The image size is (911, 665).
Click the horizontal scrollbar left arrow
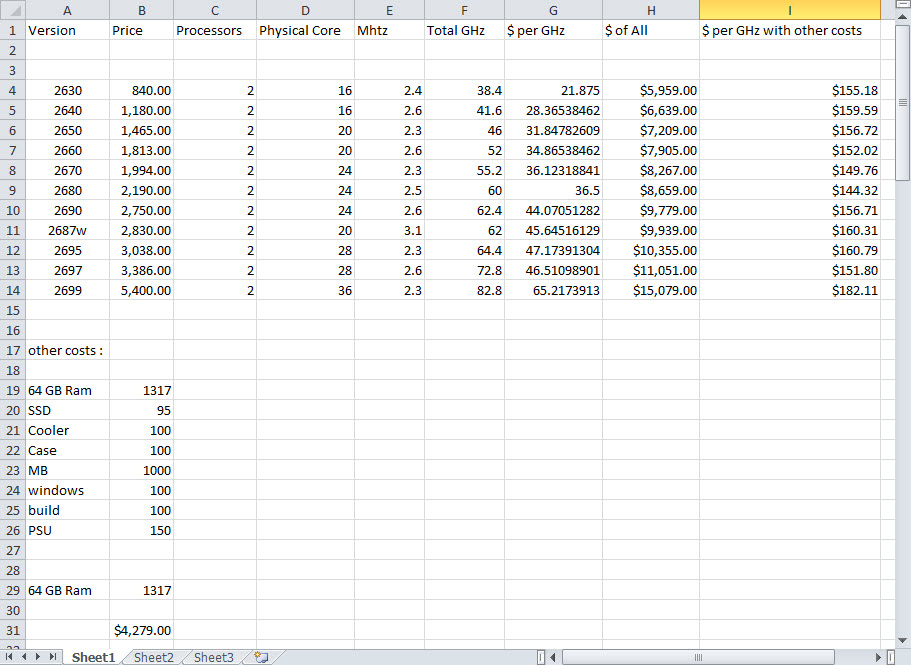pyautogui.click(x=553, y=657)
